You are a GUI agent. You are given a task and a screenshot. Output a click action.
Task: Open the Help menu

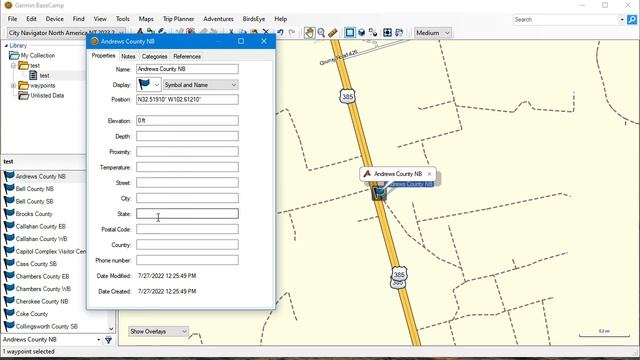pyautogui.click(x=280, y=19)
